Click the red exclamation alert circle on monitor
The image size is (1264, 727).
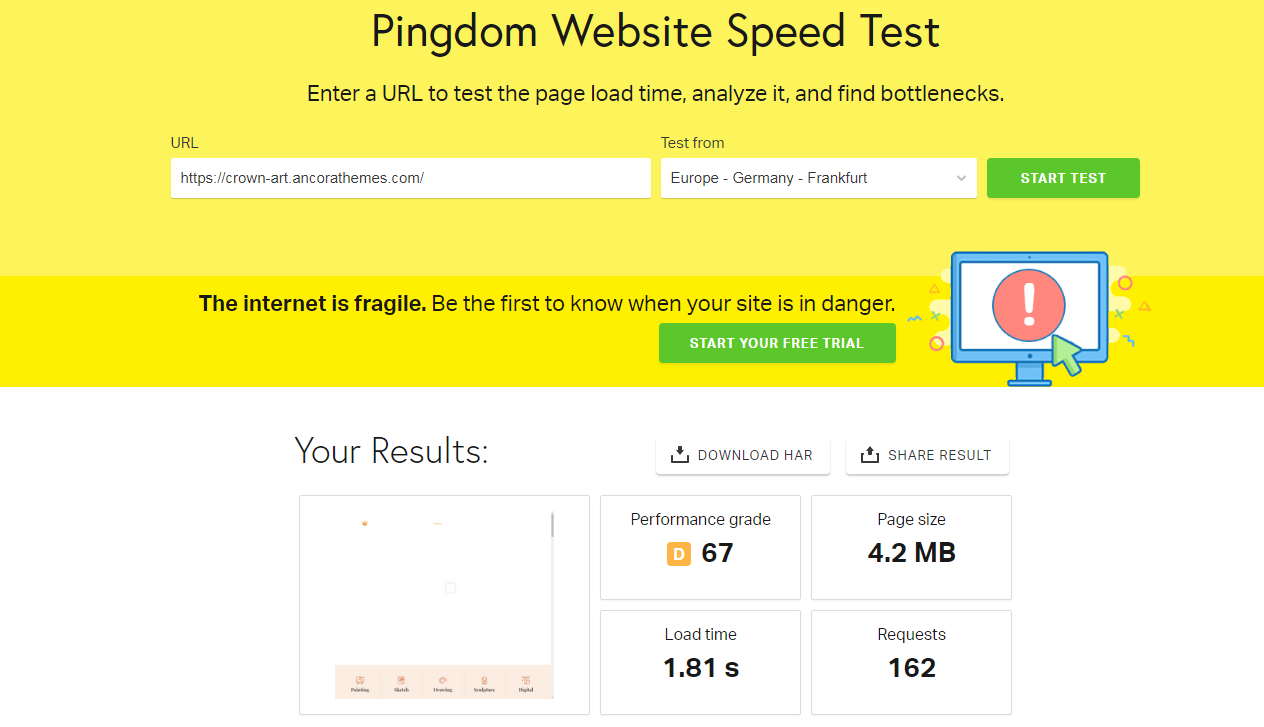1030,305
